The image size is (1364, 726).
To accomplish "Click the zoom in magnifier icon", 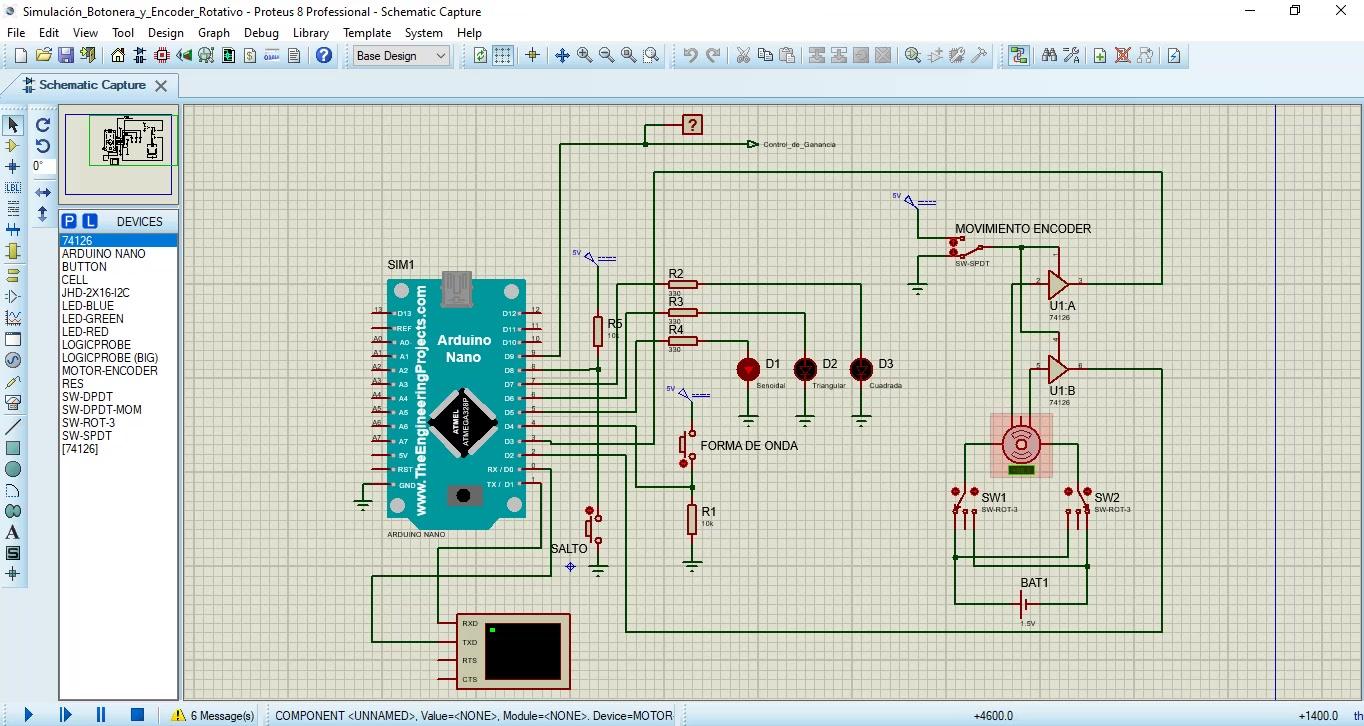I will click(584, 56).
